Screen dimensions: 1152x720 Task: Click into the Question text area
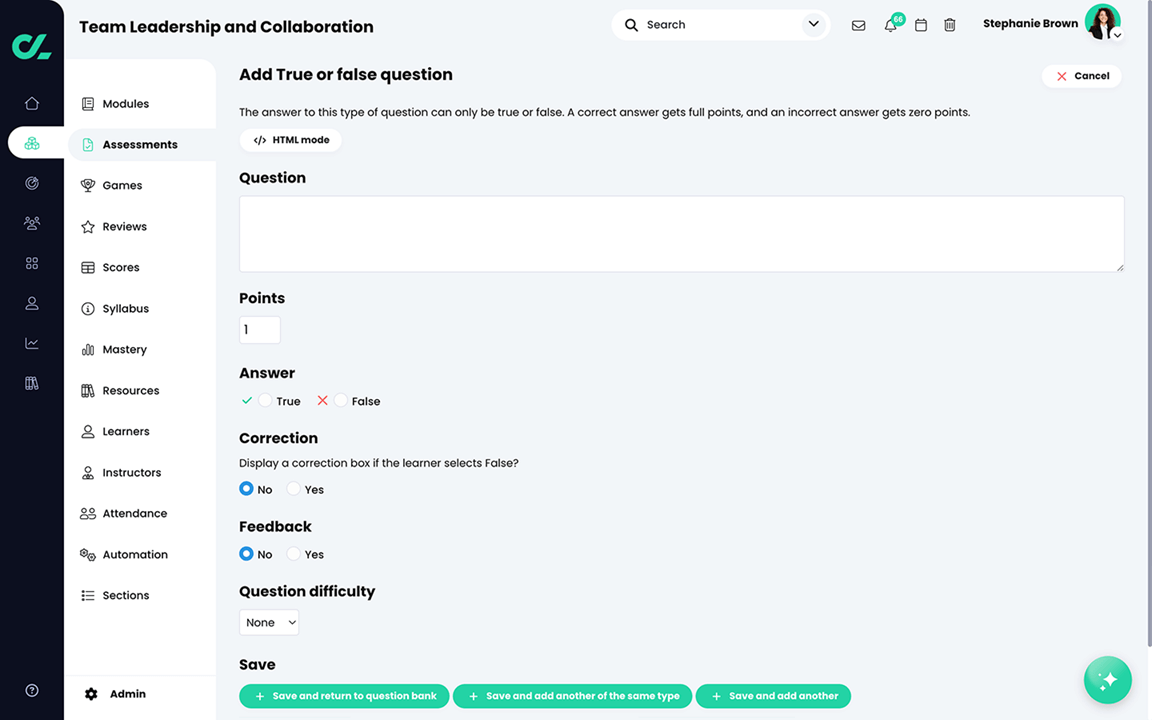point(681,234)
